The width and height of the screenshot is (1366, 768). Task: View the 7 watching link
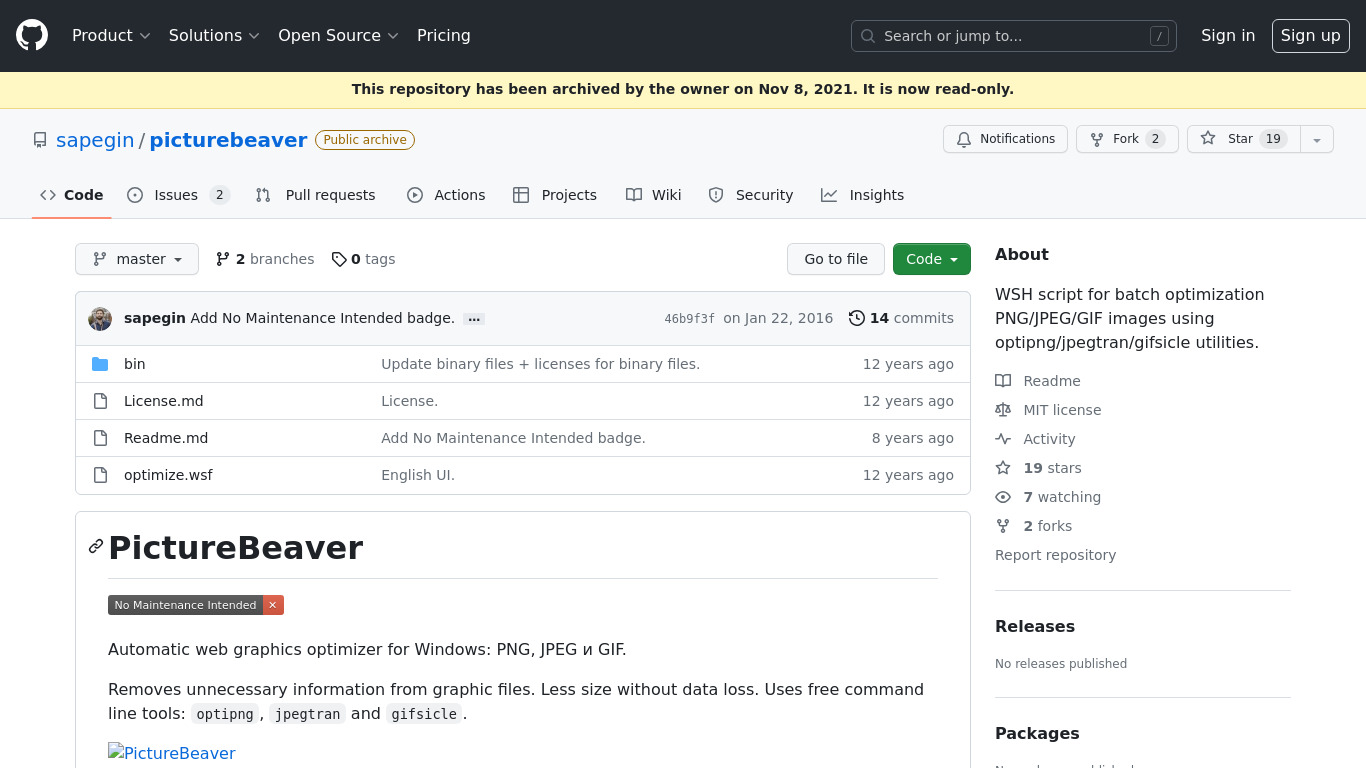click(1048, 497)
